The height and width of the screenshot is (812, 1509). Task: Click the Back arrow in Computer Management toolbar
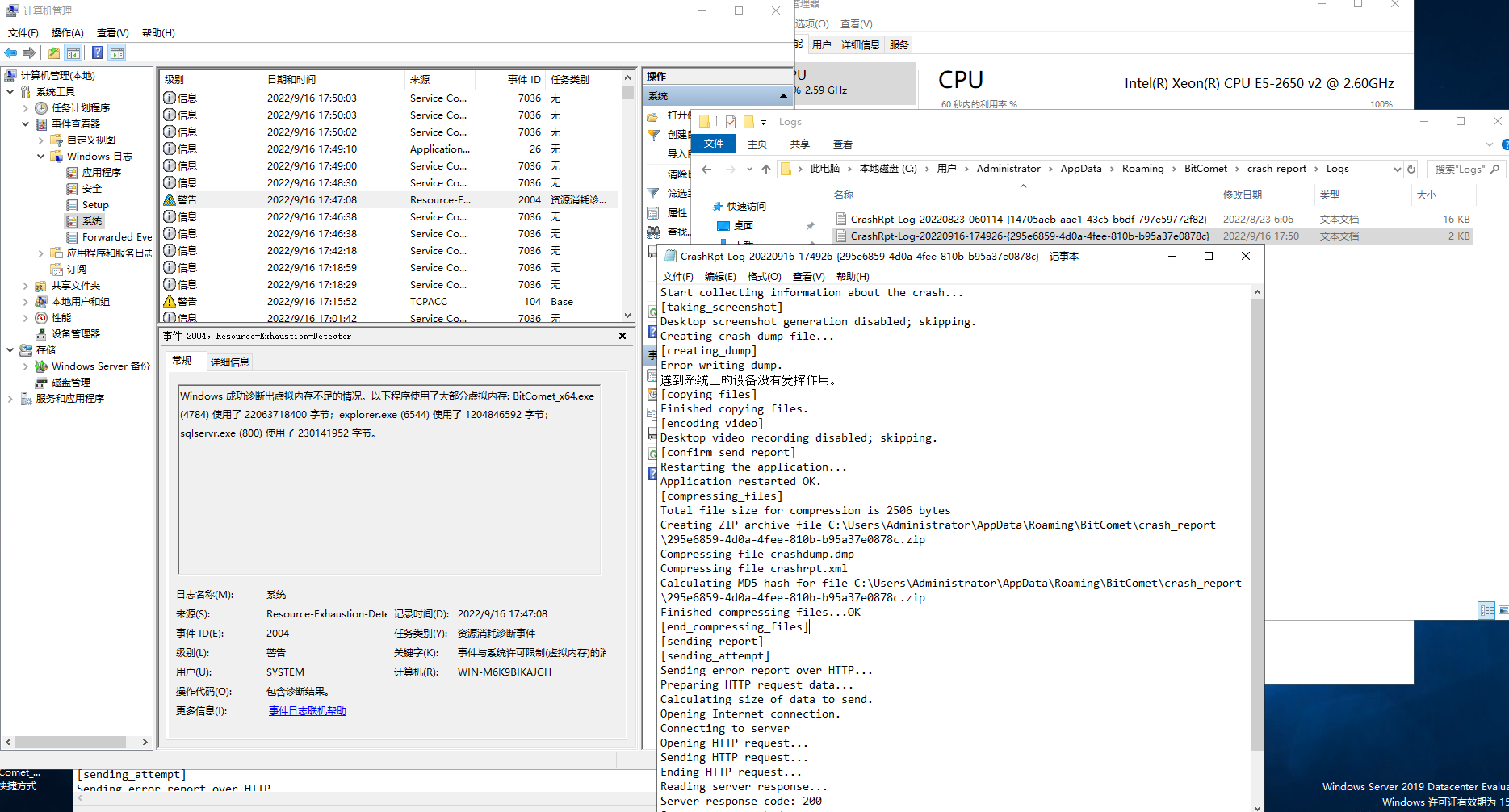coord(10,52)
